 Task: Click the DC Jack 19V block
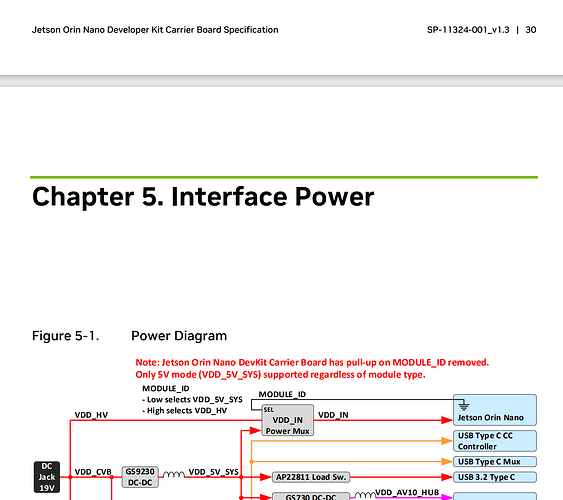click(x=47, y=477)
